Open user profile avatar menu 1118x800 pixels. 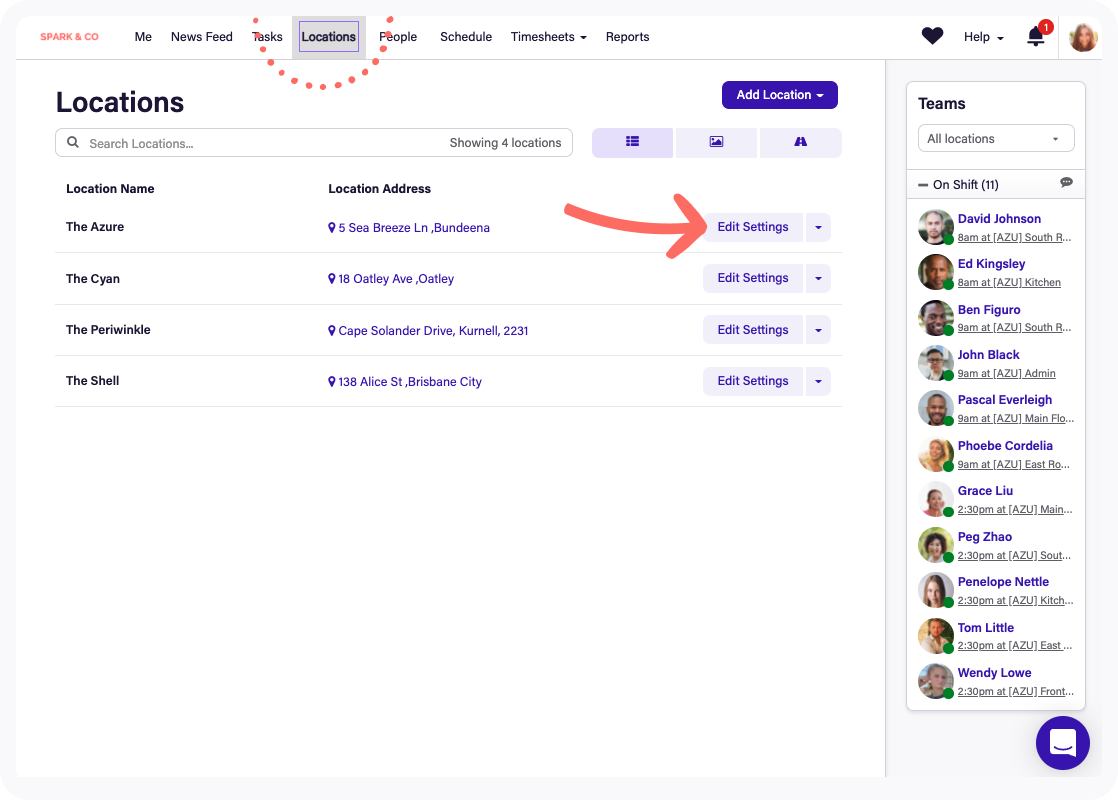[1083, 38]
